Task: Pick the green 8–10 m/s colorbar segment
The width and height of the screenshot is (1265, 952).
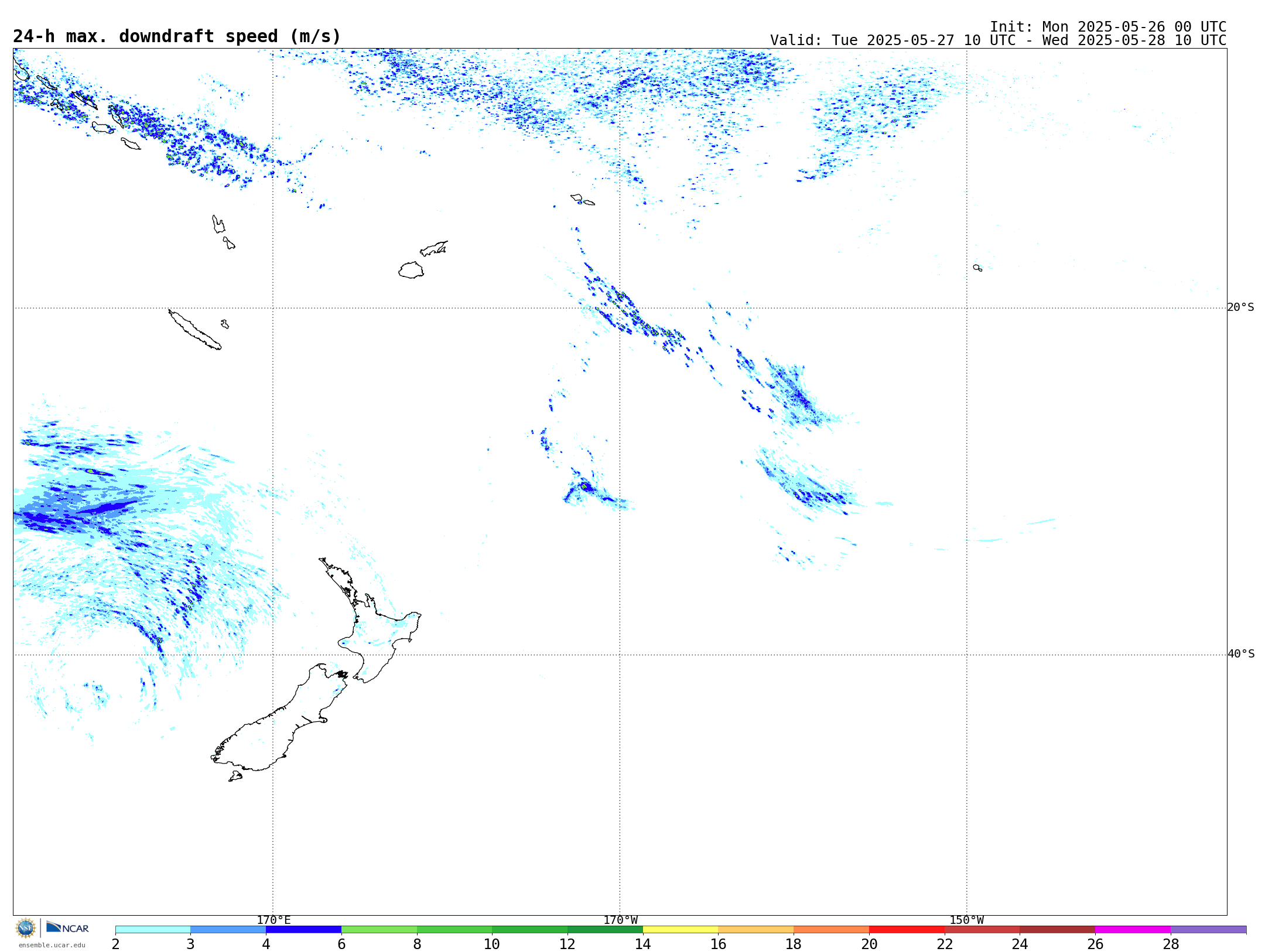Action: (454, 930)
